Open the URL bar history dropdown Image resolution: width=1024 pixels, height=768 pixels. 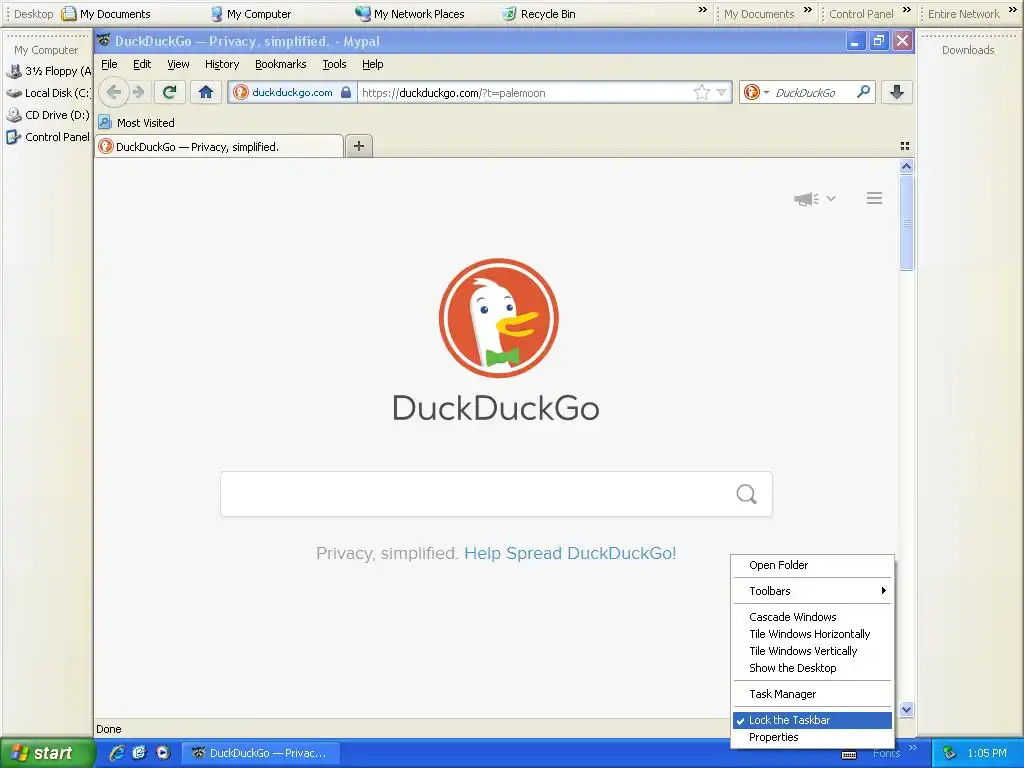tap(722, 92)
